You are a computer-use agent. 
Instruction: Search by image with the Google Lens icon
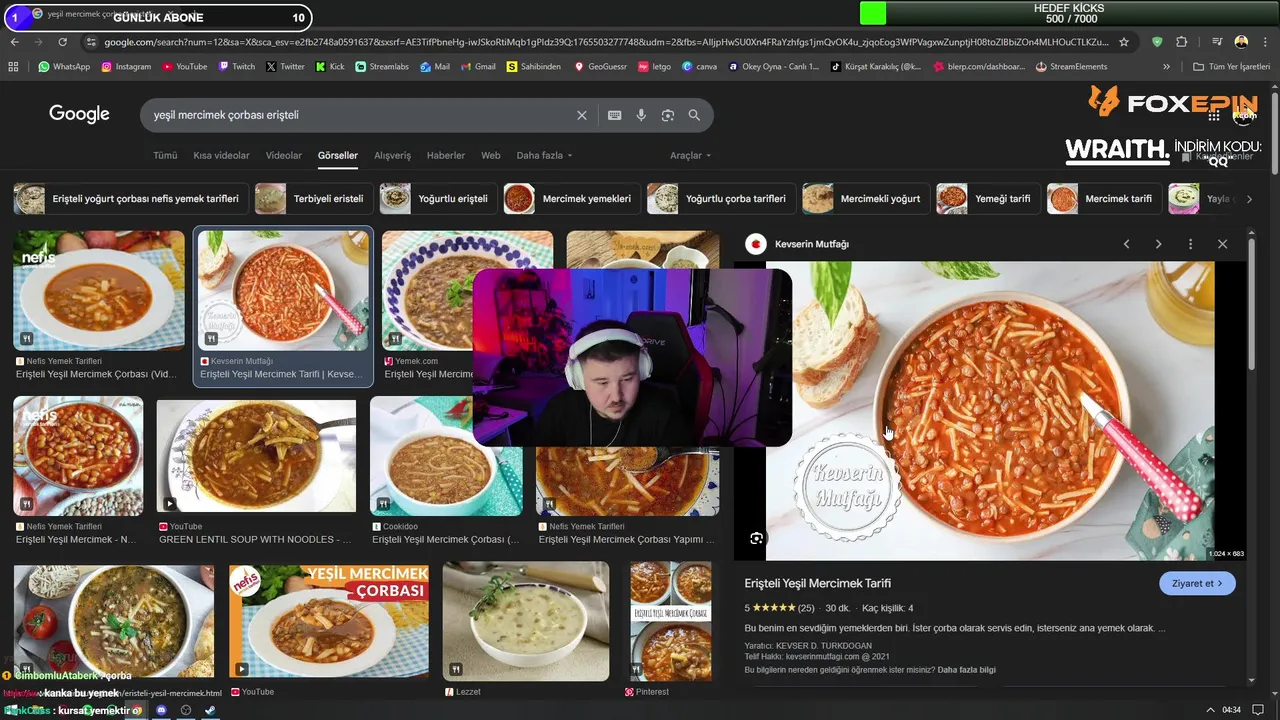[x=668, y=115]
